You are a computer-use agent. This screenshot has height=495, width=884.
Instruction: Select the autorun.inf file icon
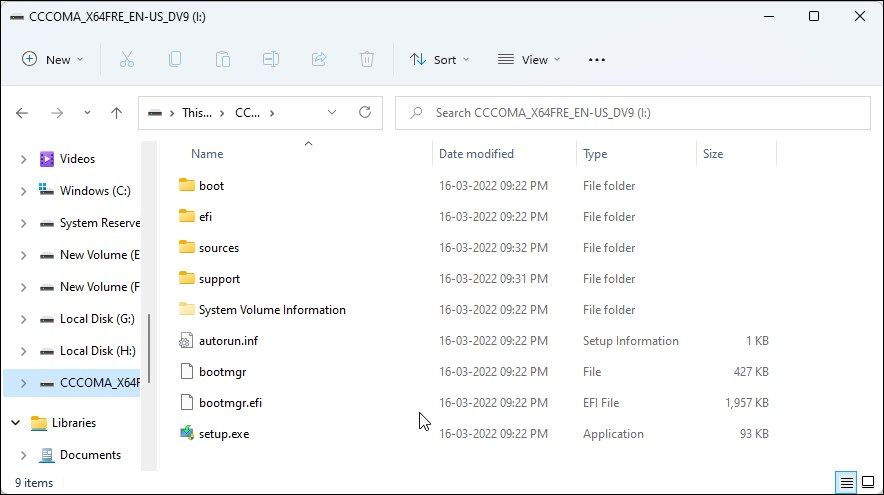coord(186,341)
